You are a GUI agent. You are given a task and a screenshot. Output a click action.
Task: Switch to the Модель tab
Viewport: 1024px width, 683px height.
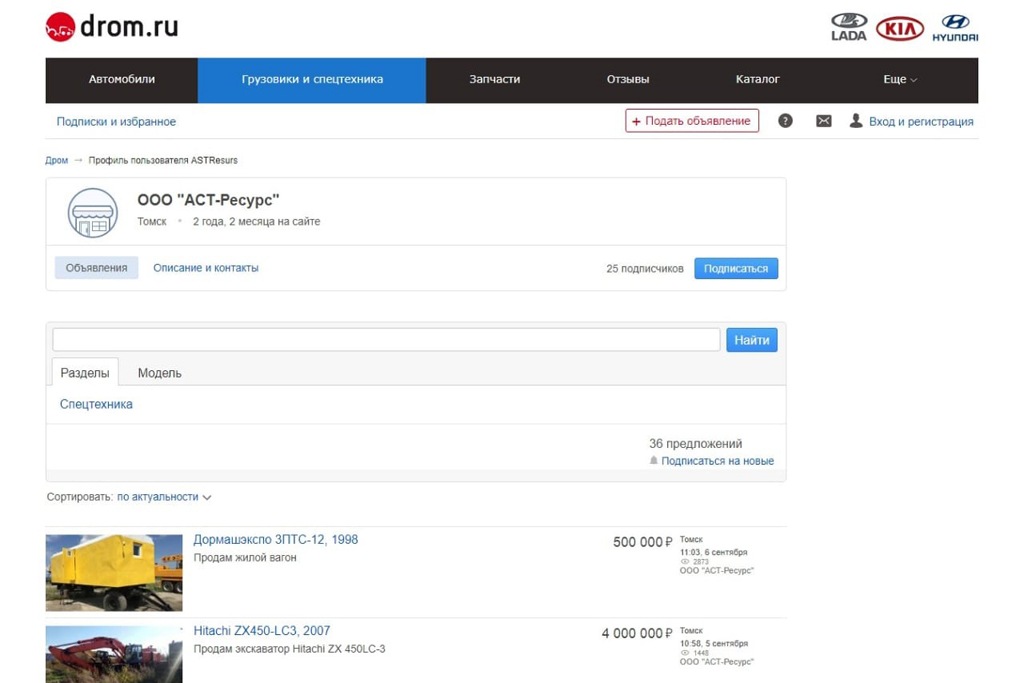point(159,373)
